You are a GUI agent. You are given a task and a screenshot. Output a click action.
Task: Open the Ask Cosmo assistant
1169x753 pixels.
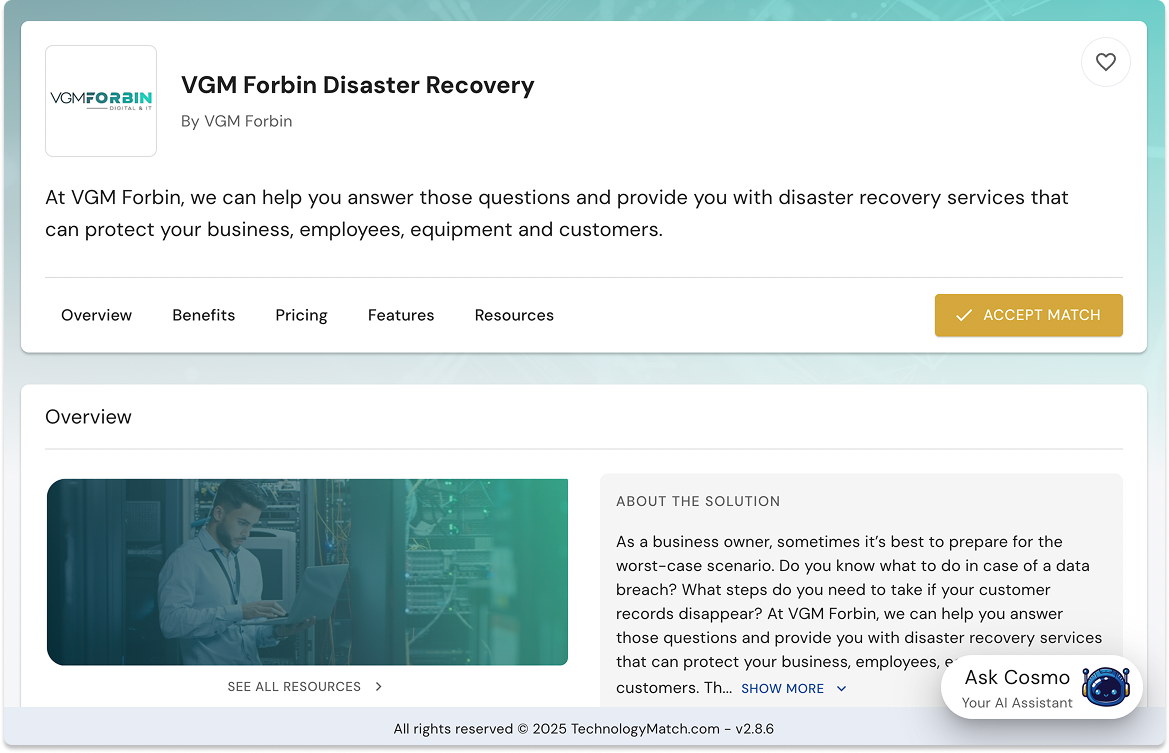pyautogui.click(x=1042, y=687)
